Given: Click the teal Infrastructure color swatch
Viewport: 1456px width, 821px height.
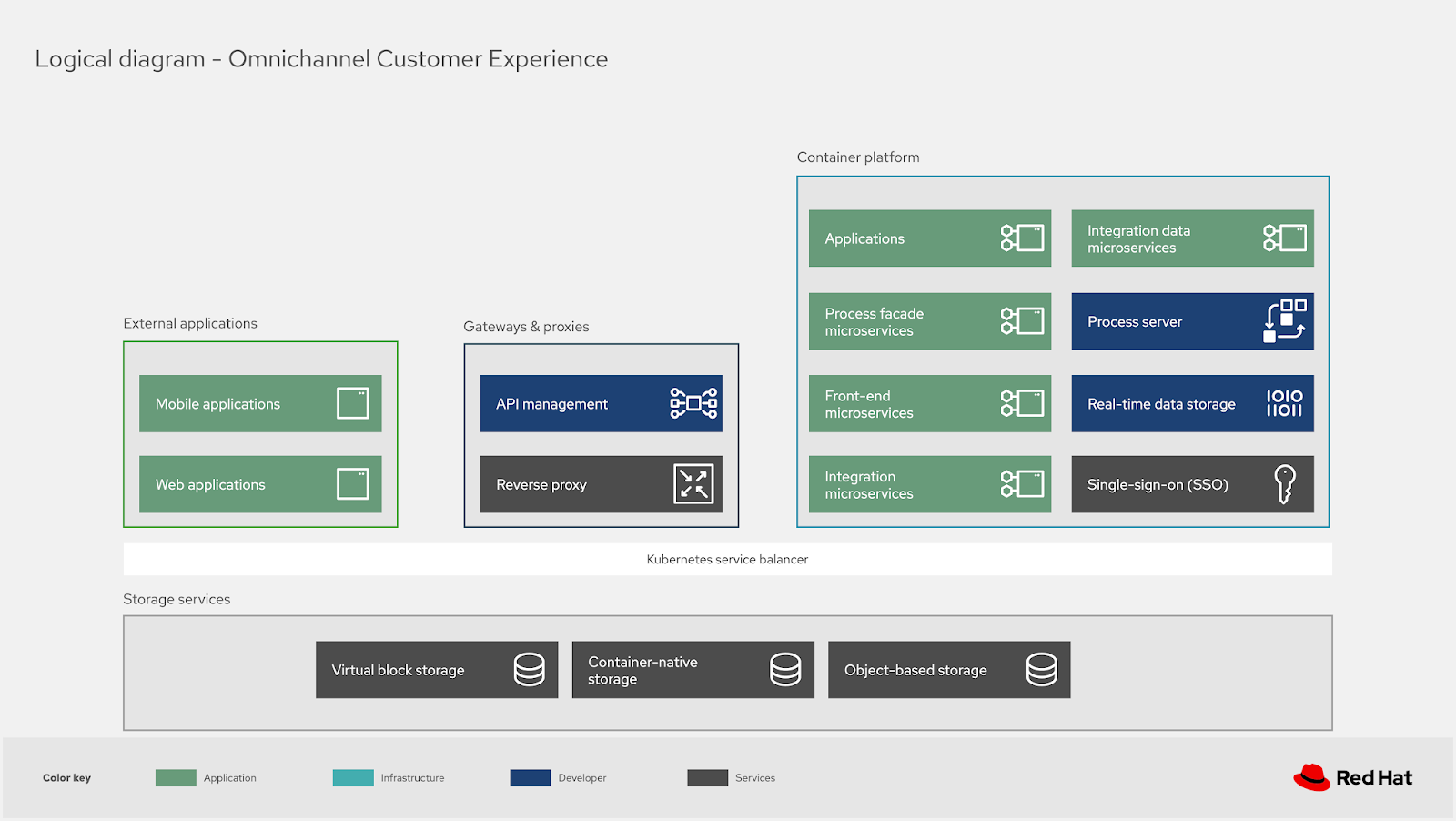Looking at the screenshot, I should [352, 777].
